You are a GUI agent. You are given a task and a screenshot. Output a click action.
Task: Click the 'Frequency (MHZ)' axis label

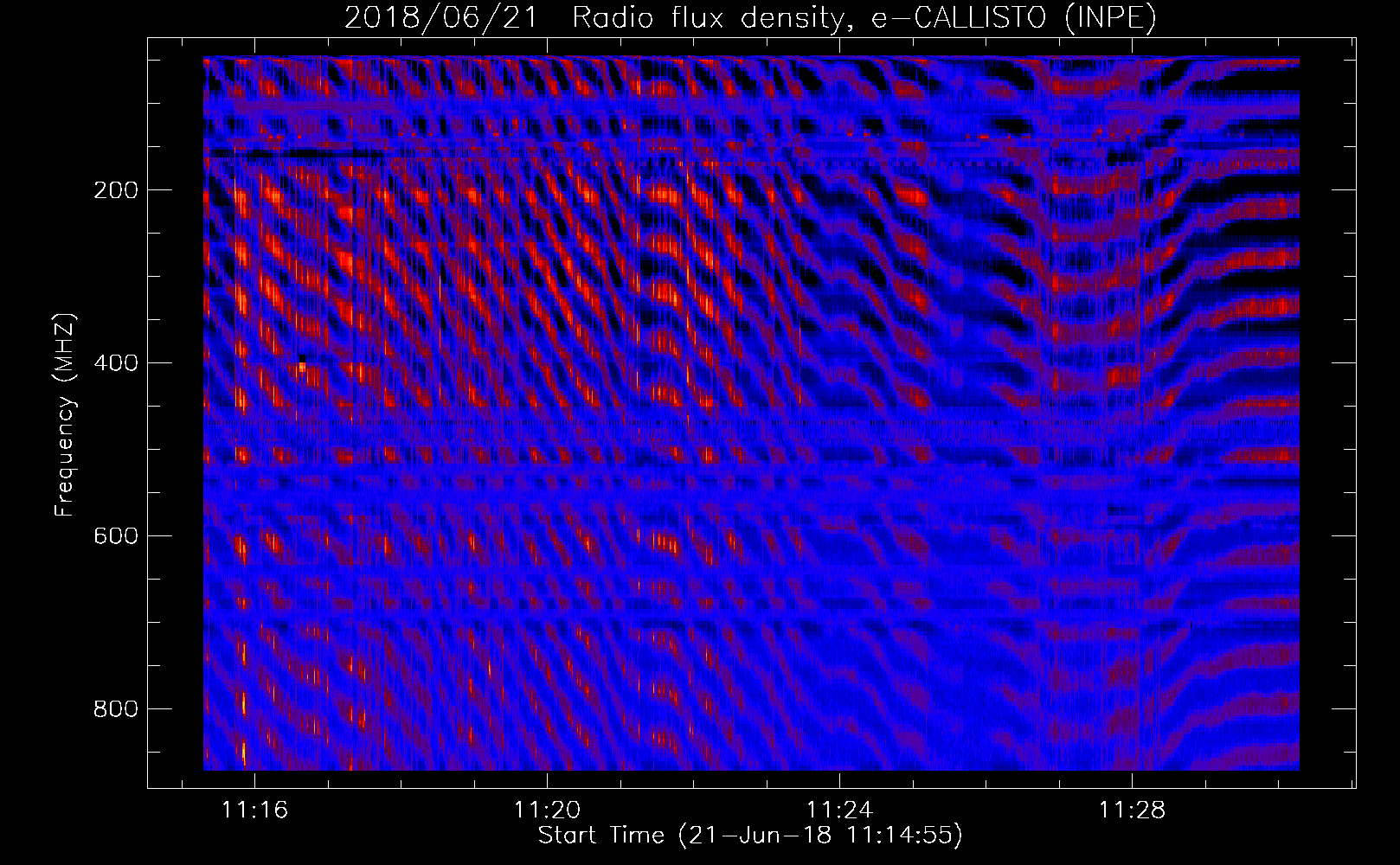64,415
